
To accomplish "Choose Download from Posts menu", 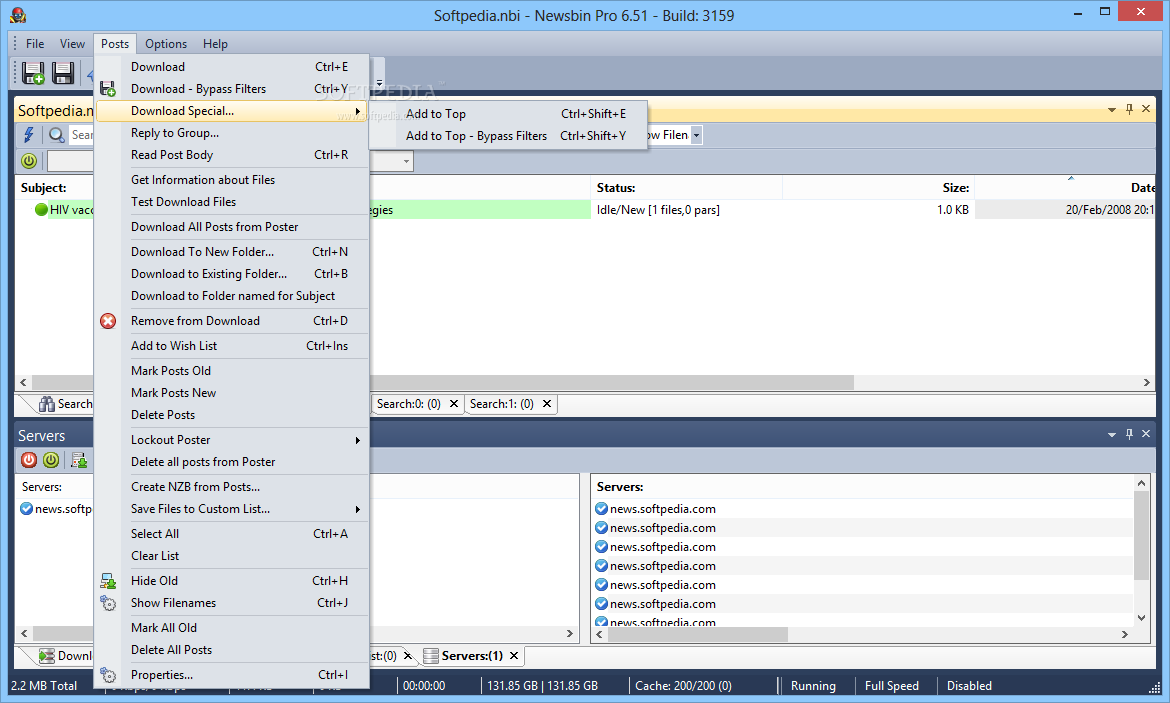I will pyautogui.click(x=233, y=67).
